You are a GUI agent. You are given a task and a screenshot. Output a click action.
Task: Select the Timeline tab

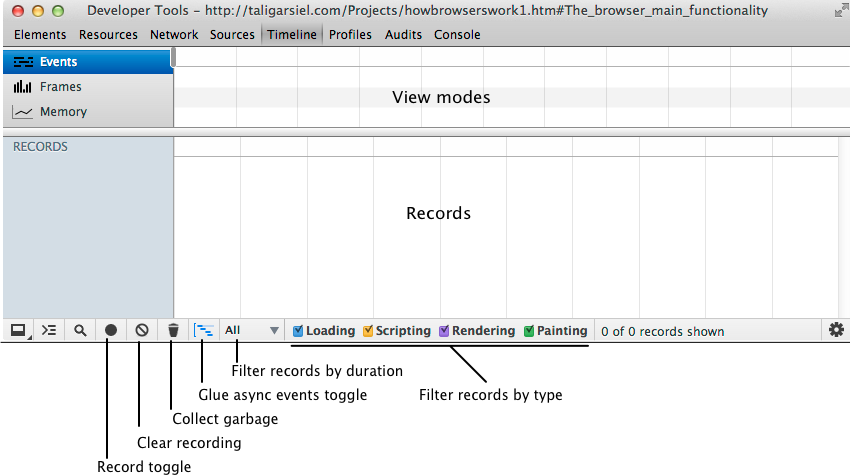point(292,35)
